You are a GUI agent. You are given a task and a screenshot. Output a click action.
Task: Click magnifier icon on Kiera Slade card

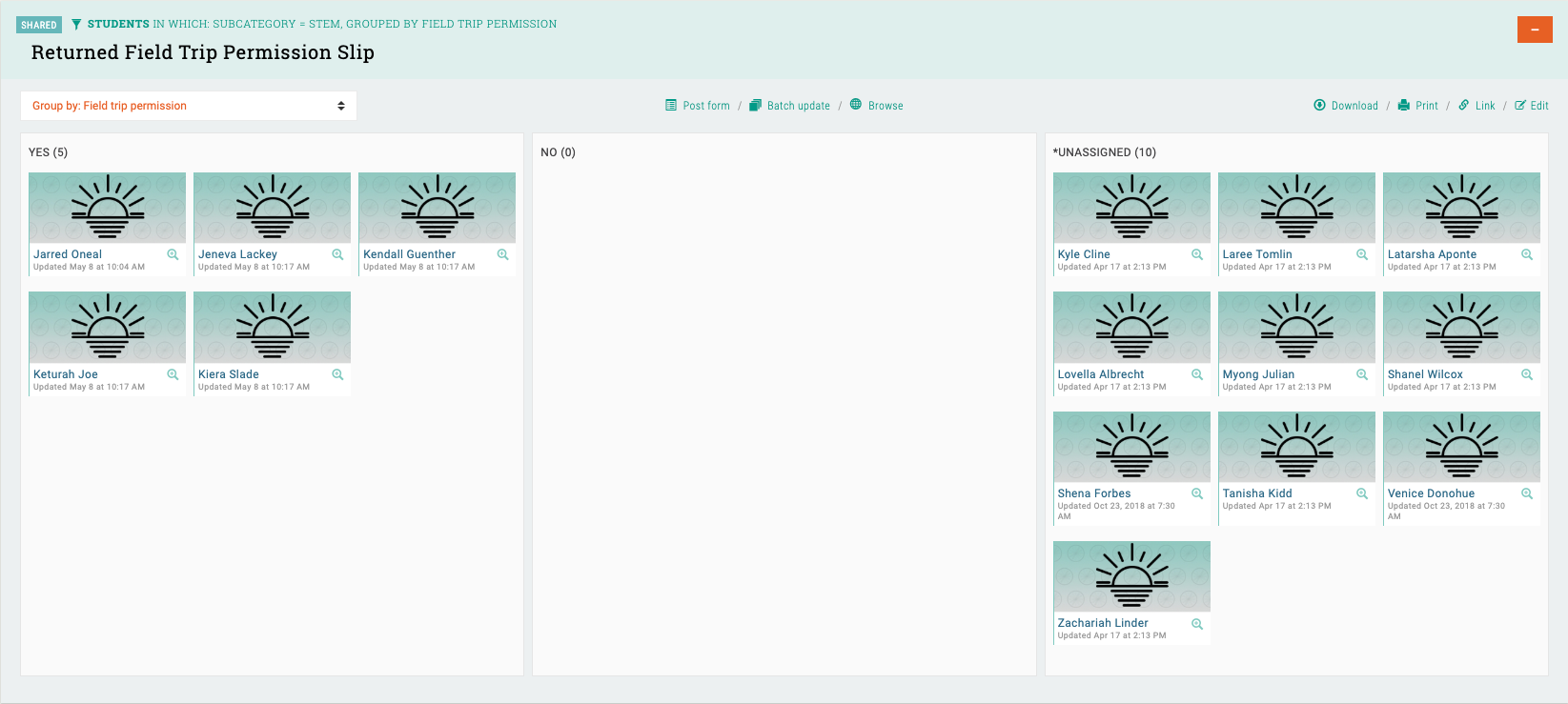pos(337,374)
